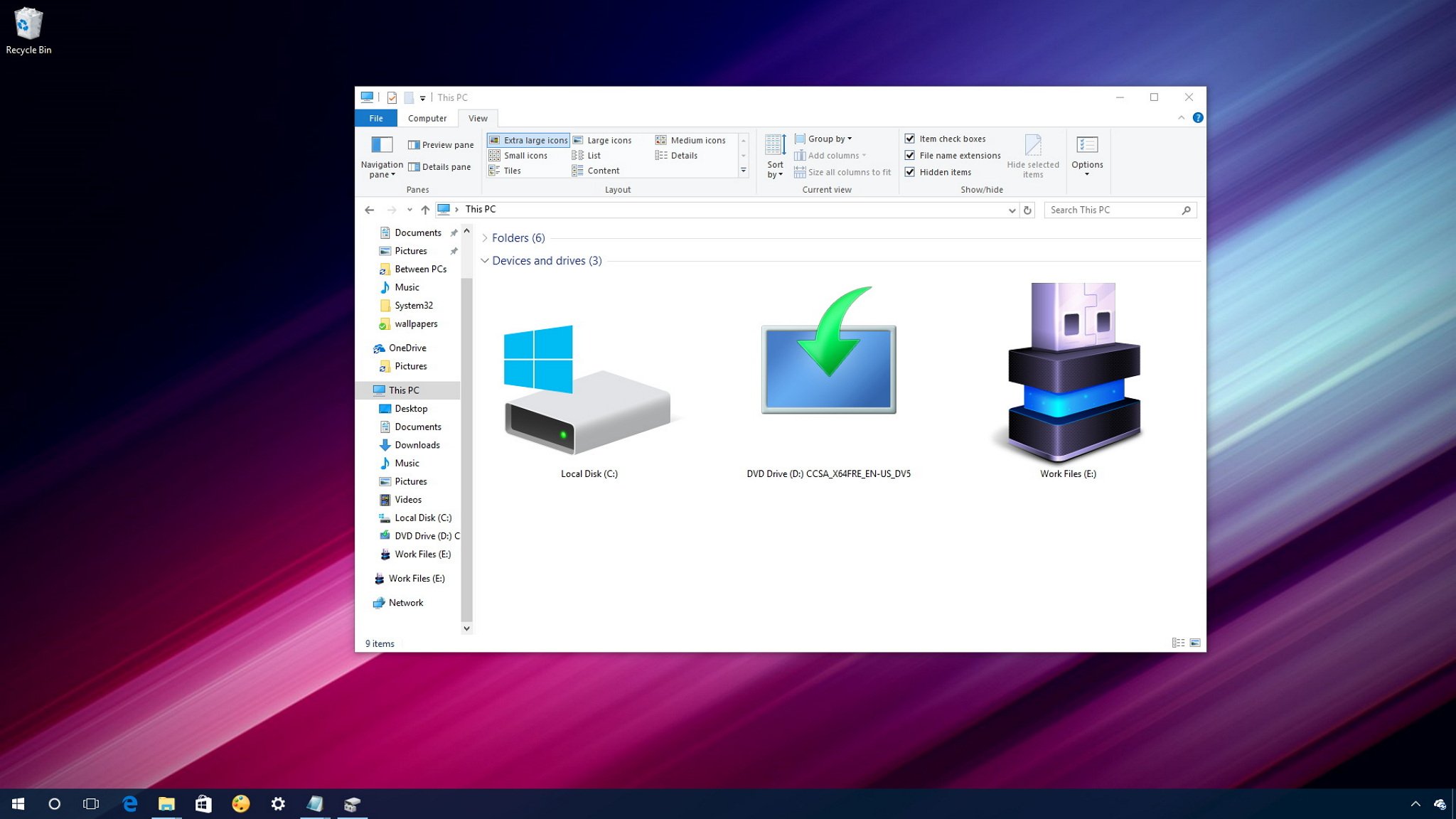Switch to the Computer tab
Screen dimensions: 1456x819
click(x=427, y=117)
